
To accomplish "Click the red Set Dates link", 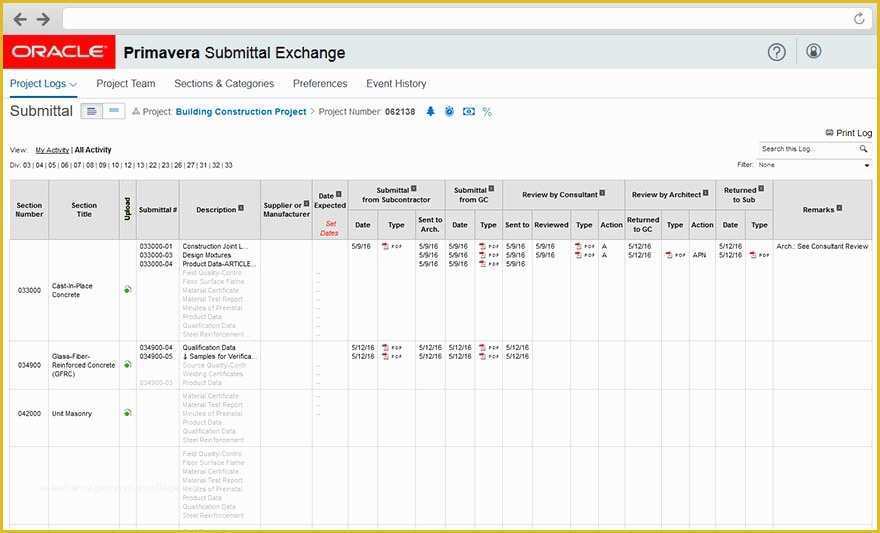I will point(330,228).
